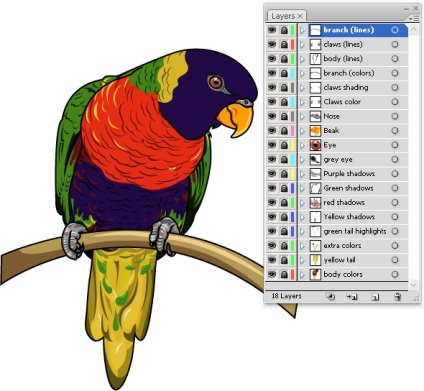
Task: Click Delete Selection trash icon
Action: pos(397,297)
